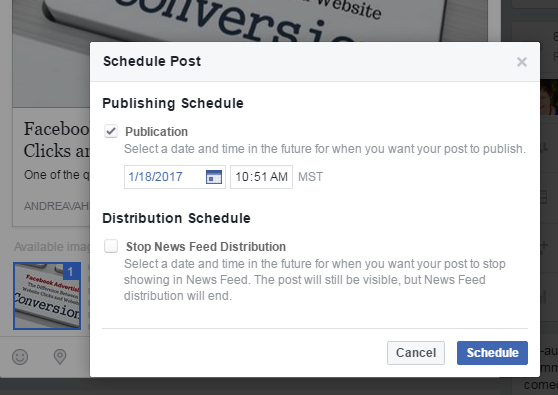The width and height of the screenshot is (558, 395).
Task: Click the emoji smiley icon
Action: tap(20, 357)
